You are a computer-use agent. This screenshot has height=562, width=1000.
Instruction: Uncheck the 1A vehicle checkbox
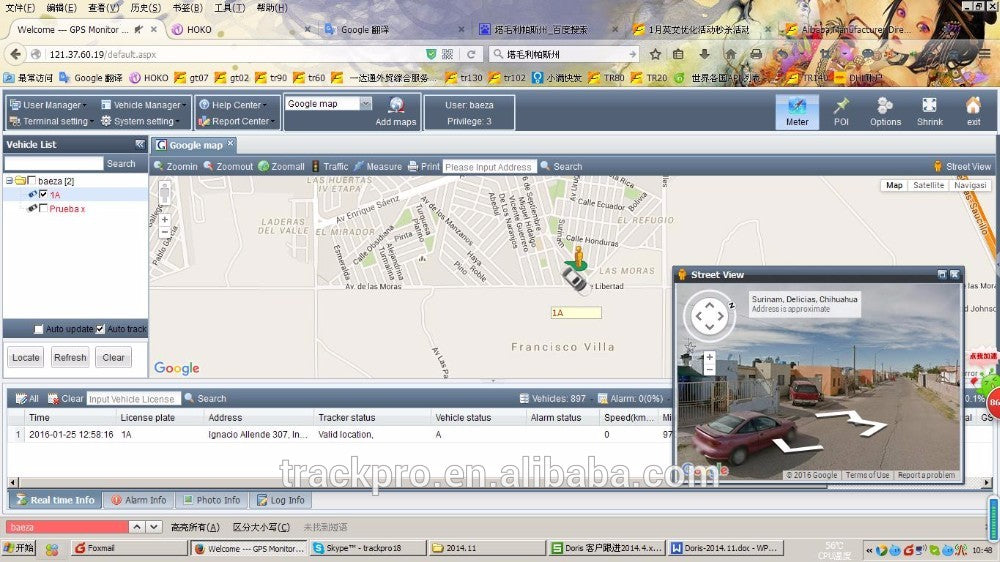click(x=43, y=194)
